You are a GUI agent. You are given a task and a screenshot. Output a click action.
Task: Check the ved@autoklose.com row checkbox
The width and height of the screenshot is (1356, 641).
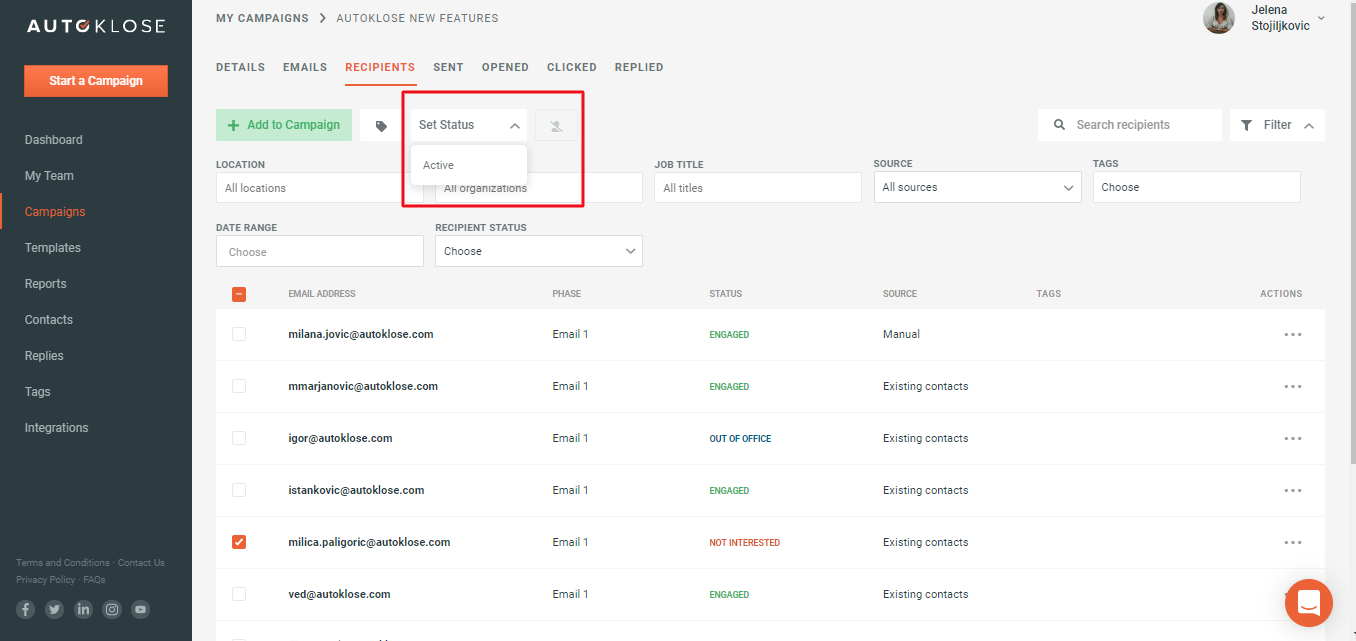pyautogui.click(x=239, y=594)
